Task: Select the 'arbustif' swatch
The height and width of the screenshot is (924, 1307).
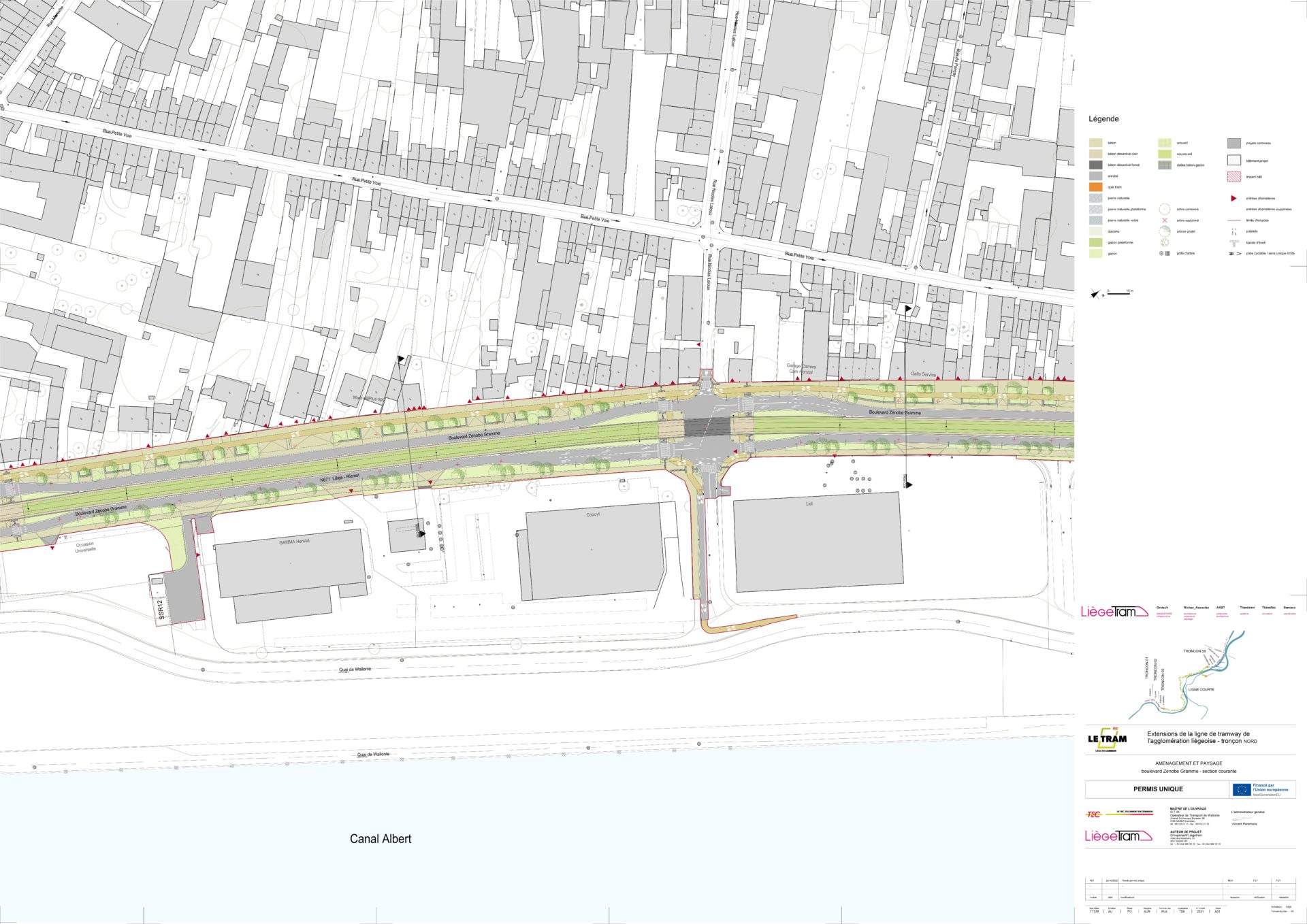Action: (x=1165, y=143)
